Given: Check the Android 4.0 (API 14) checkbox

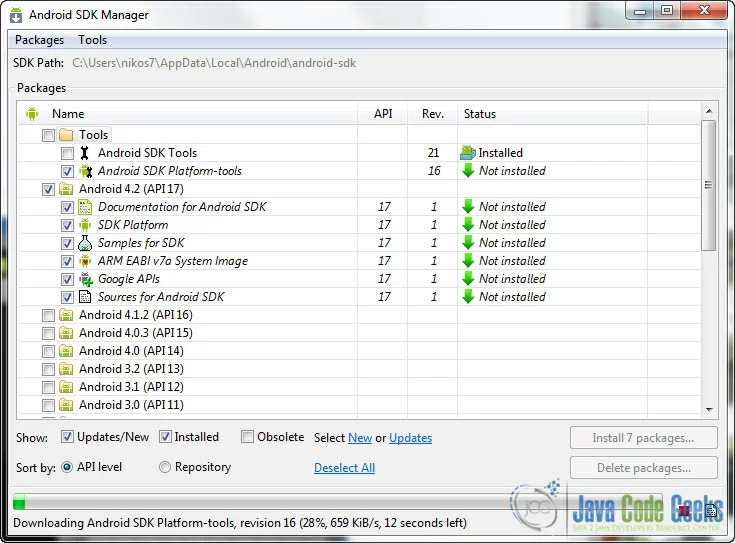Looking at the screenshot, I should (48, 352).
